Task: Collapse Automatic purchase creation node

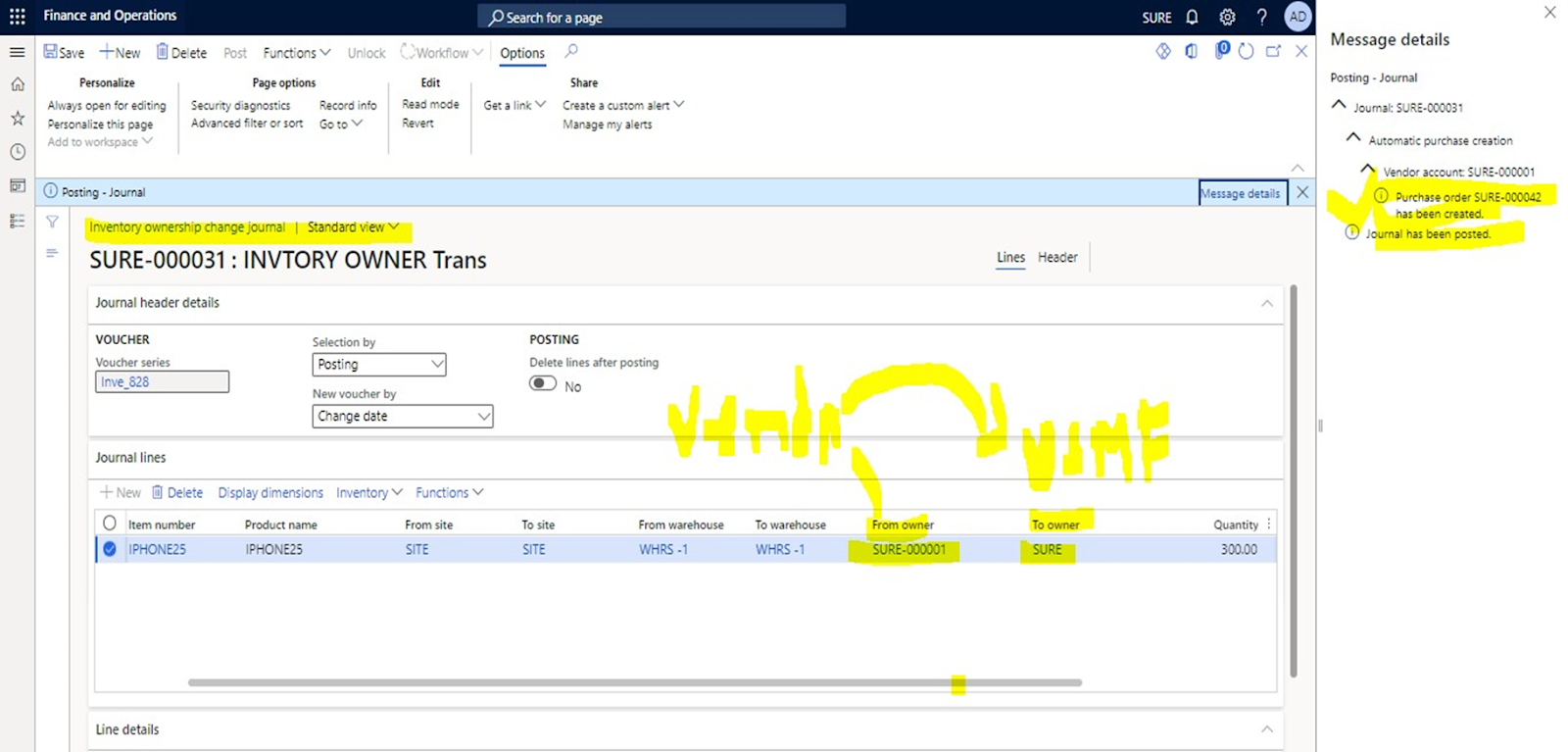Action: (x=1353, y=137)
